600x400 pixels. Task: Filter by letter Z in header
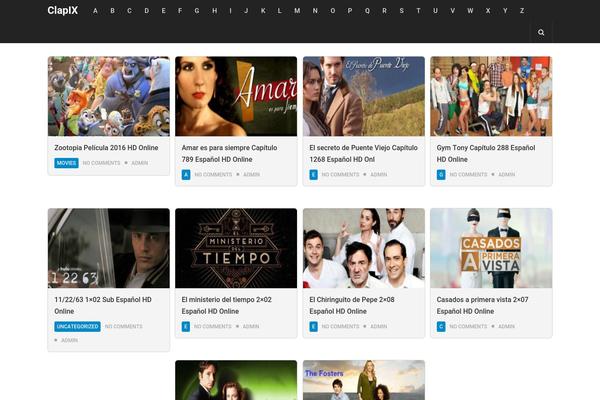[522, 11]
